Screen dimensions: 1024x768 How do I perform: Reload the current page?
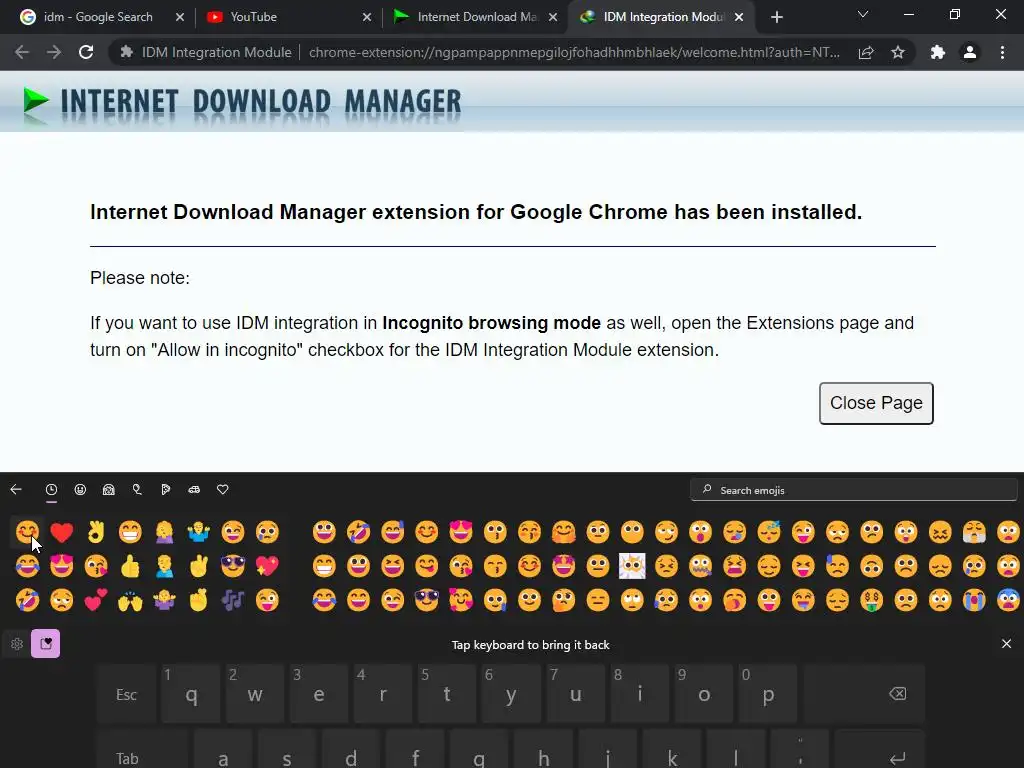click(x=86, y=52)
